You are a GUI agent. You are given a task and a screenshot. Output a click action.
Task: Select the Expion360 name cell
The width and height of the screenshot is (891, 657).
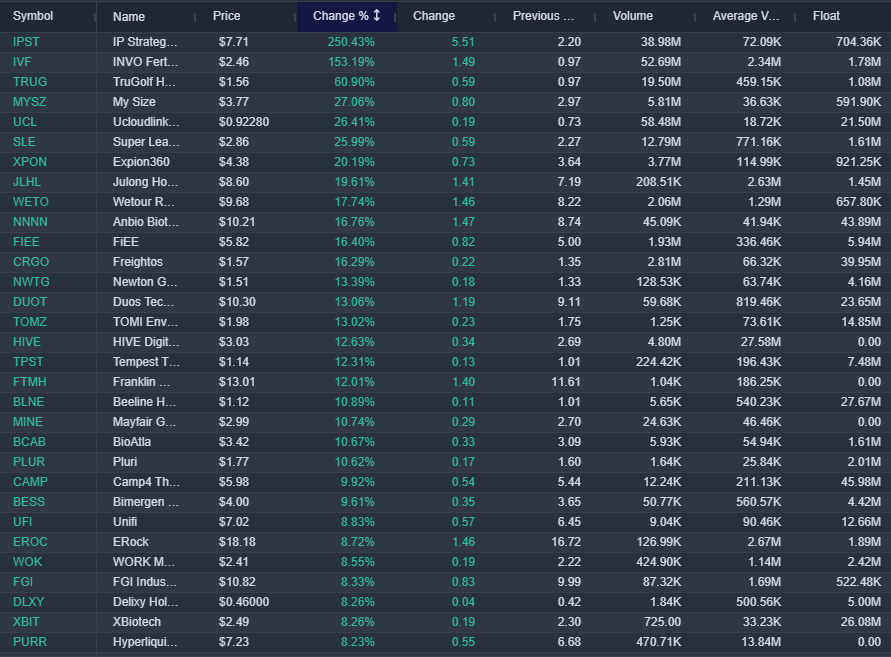pos(141,162)
